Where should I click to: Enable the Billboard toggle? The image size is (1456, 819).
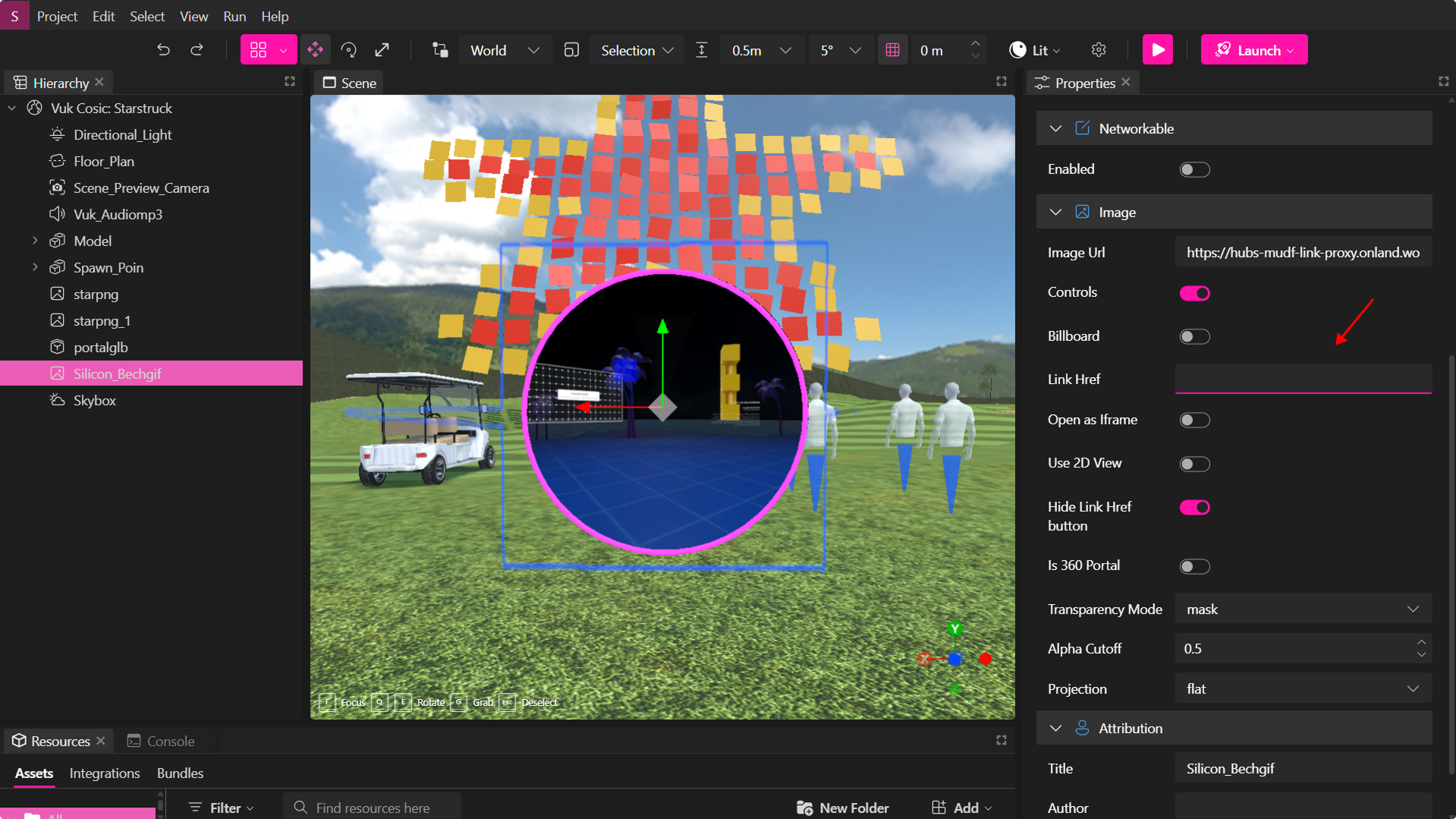[1194, 336]
